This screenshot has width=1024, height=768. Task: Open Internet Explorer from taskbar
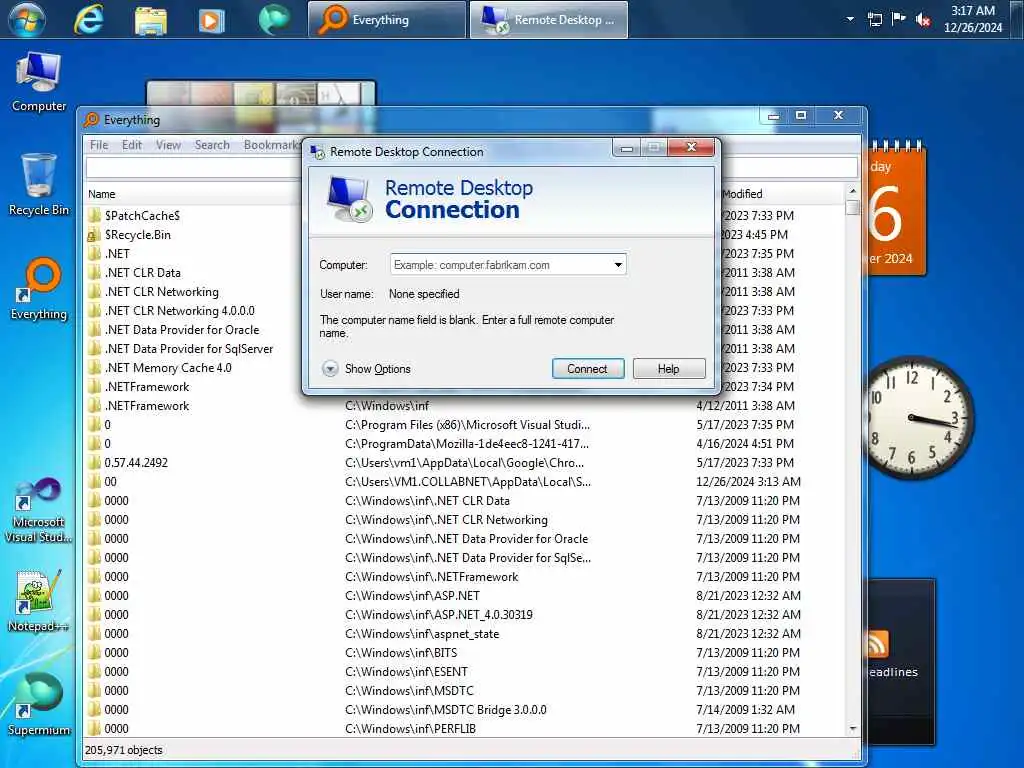89,20
